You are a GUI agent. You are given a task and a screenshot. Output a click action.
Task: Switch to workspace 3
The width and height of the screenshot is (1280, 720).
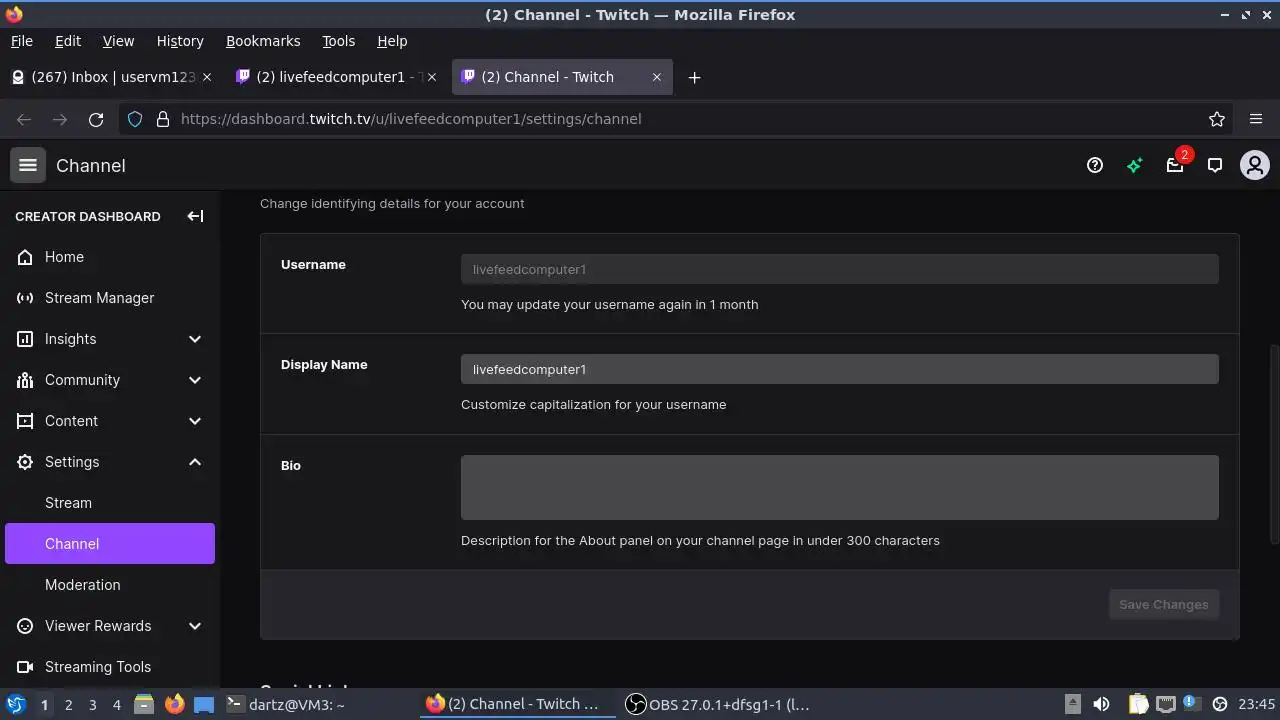coord(92,705)
